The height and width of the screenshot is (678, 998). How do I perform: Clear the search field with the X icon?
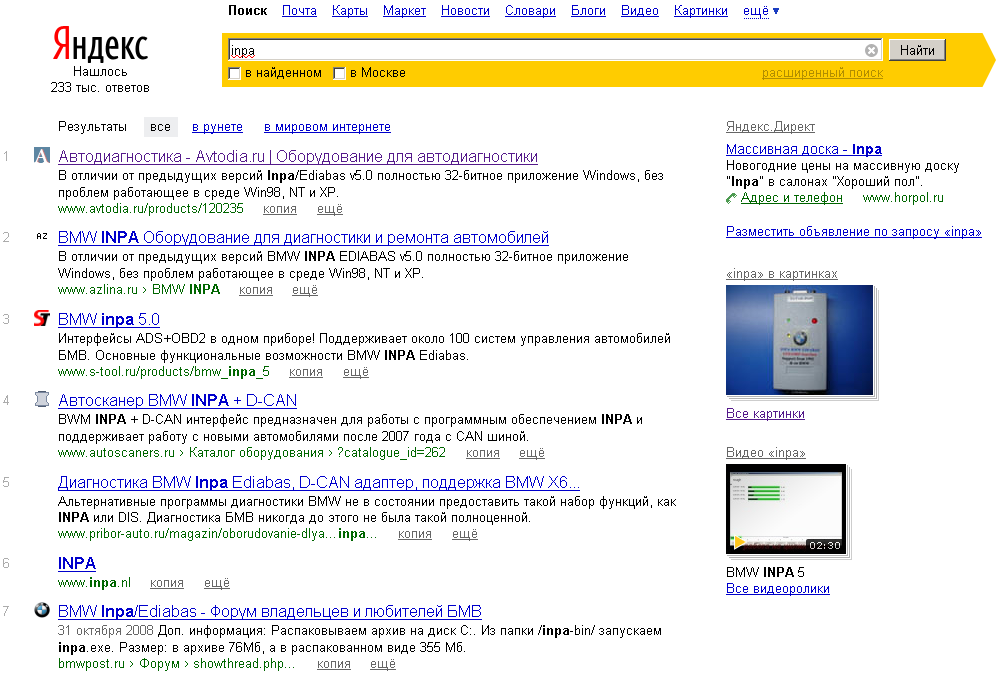coord(871,50)
